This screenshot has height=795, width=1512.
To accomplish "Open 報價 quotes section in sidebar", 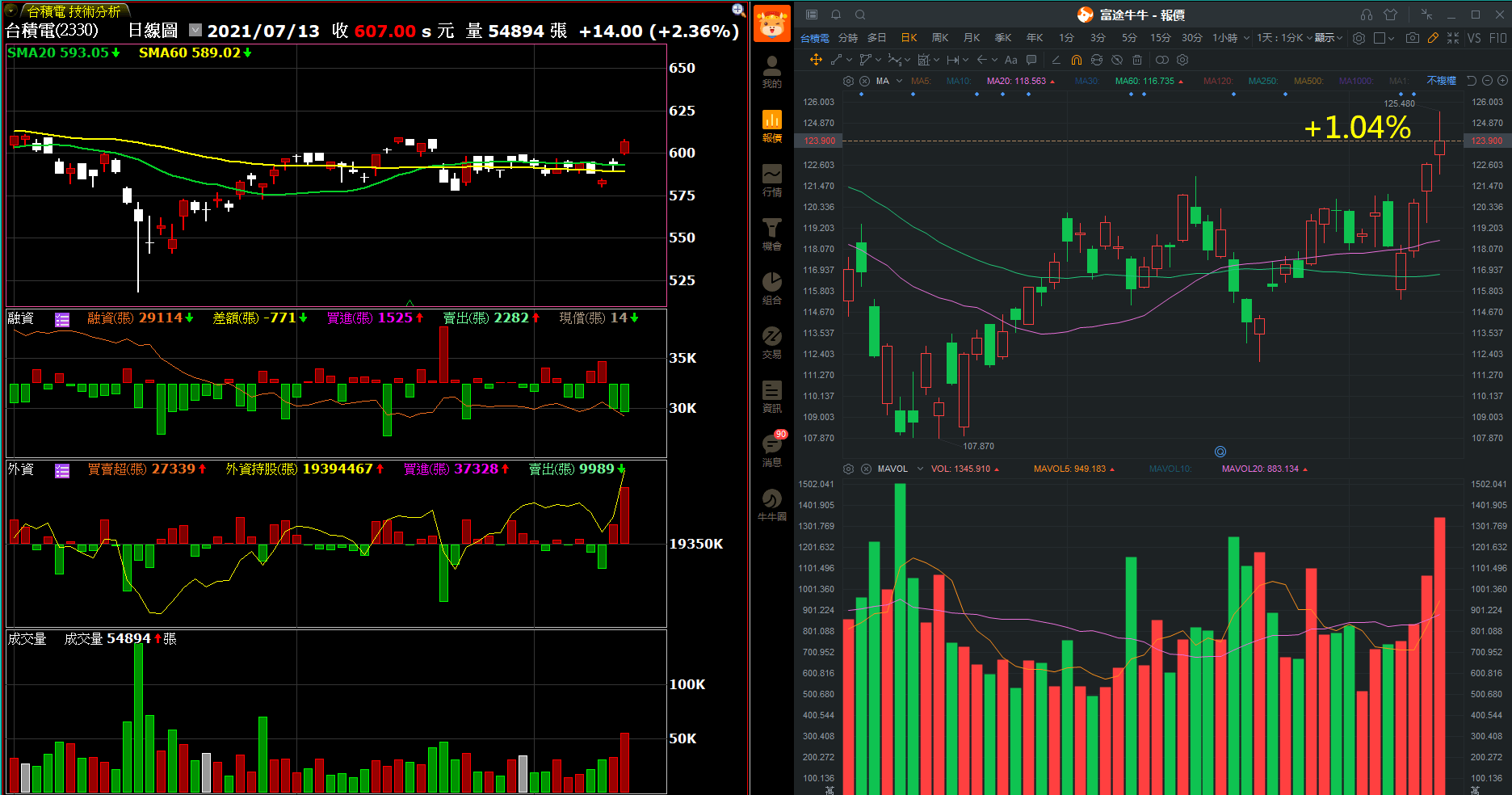I will (x=771, y=126).
